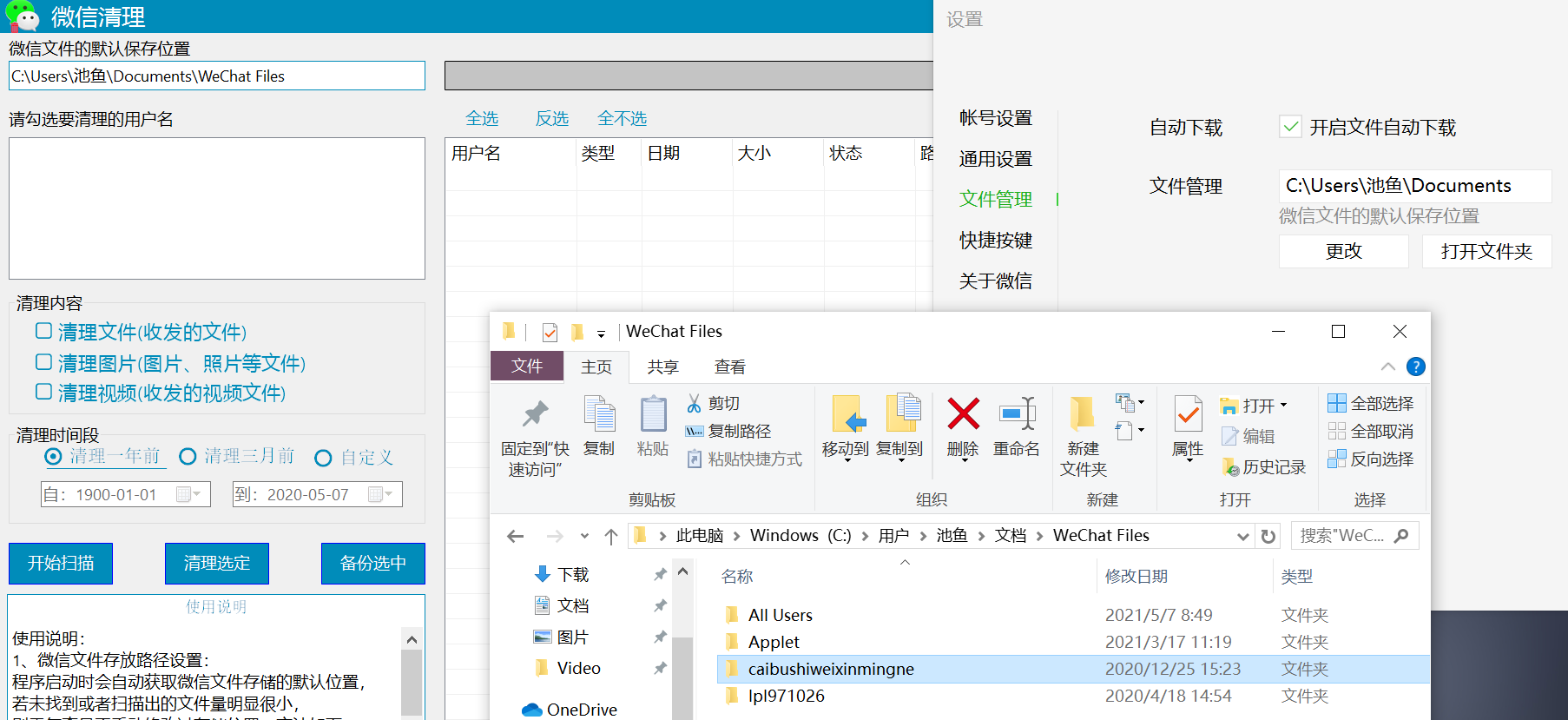This screenshot has width=1568, height=720.
Task: Switch to the 查看 ribbon tab
Action: tap(729, 367)
